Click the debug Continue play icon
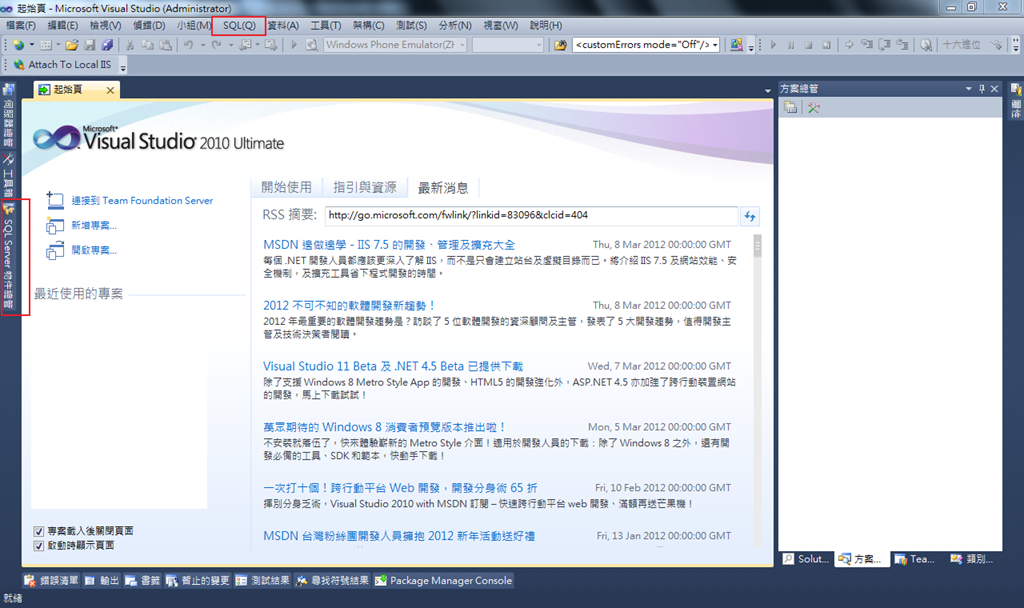This screenshot has width=1024, height=608. (x=773, y=45)
